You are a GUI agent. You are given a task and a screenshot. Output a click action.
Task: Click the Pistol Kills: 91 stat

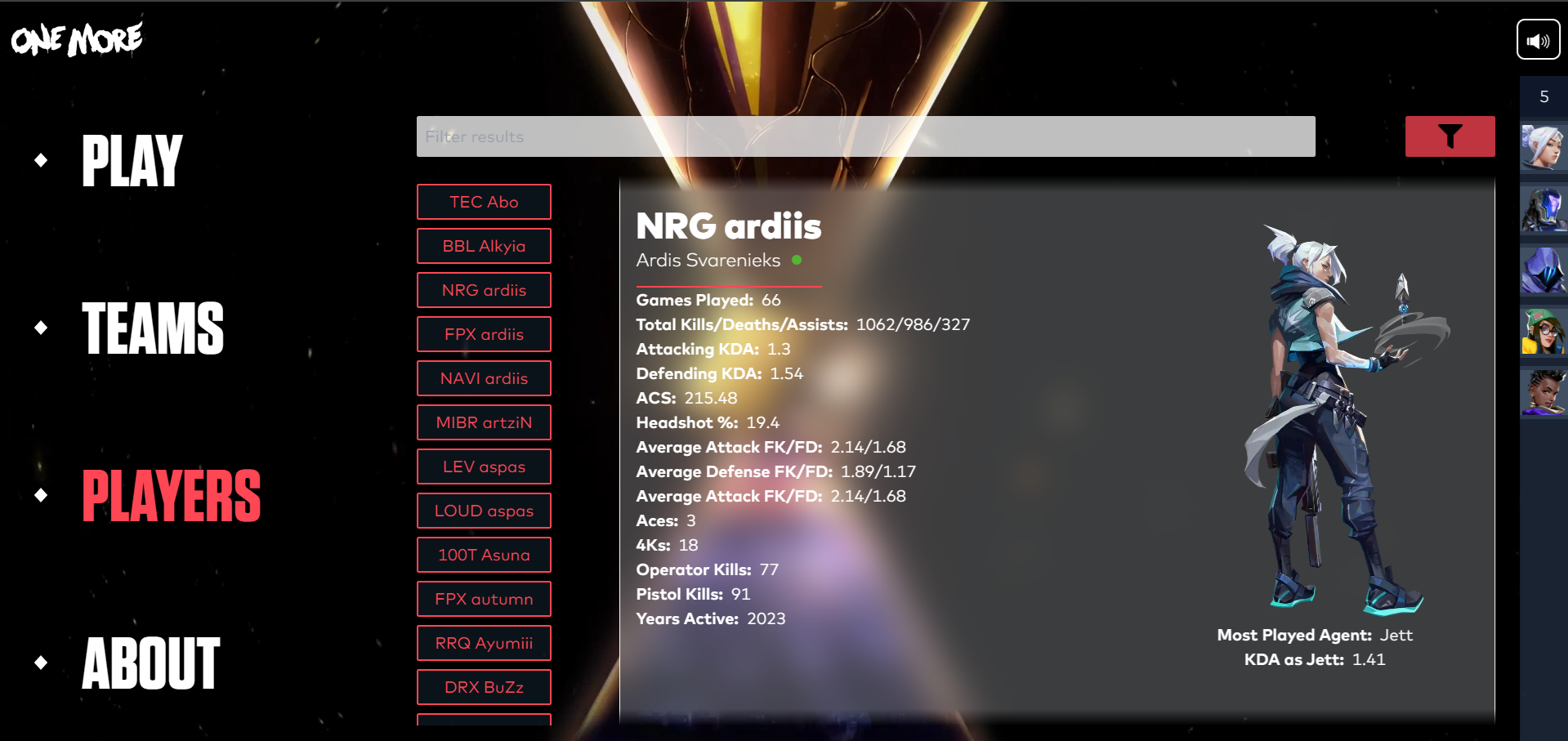coord(693,594)
